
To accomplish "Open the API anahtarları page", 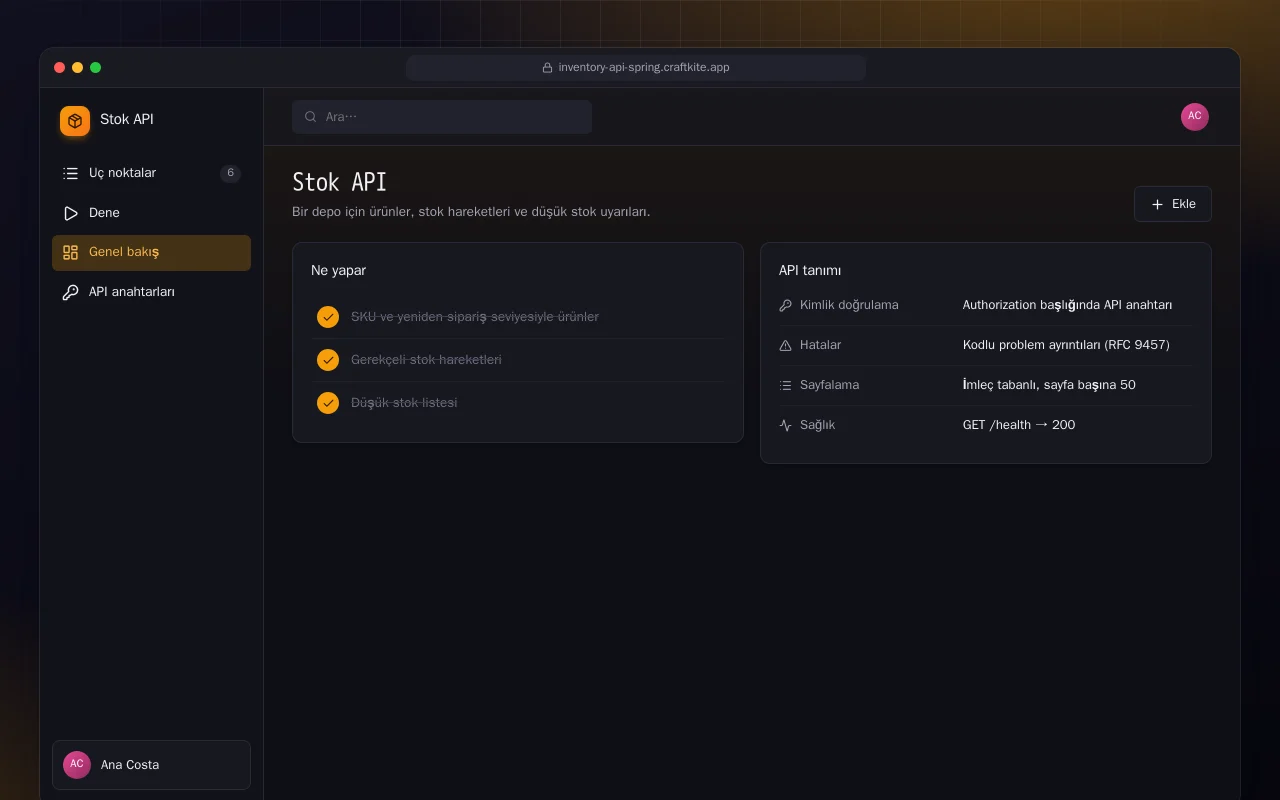I will tap(151, 293).
